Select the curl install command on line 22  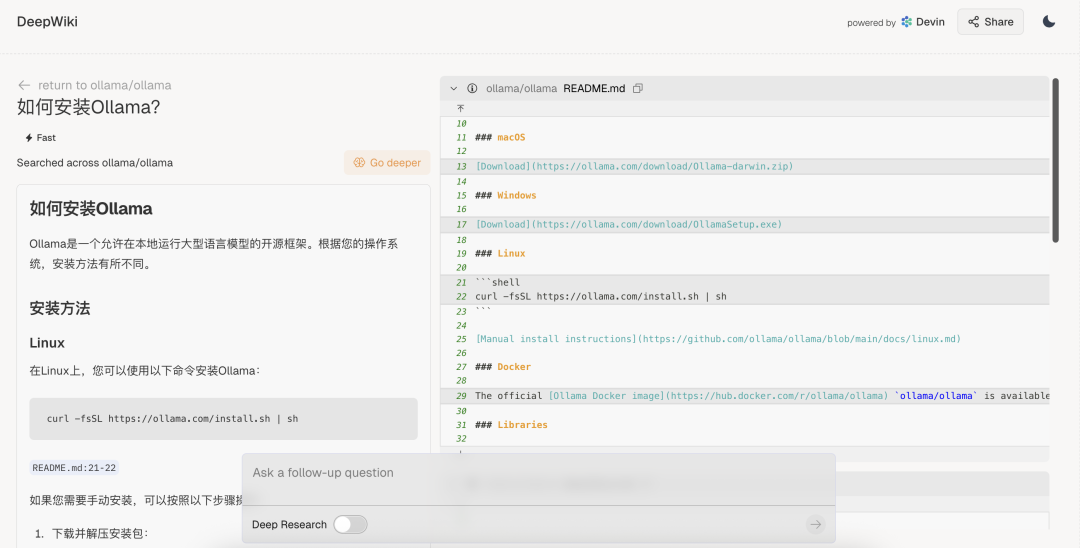click(x=601, y=297)
